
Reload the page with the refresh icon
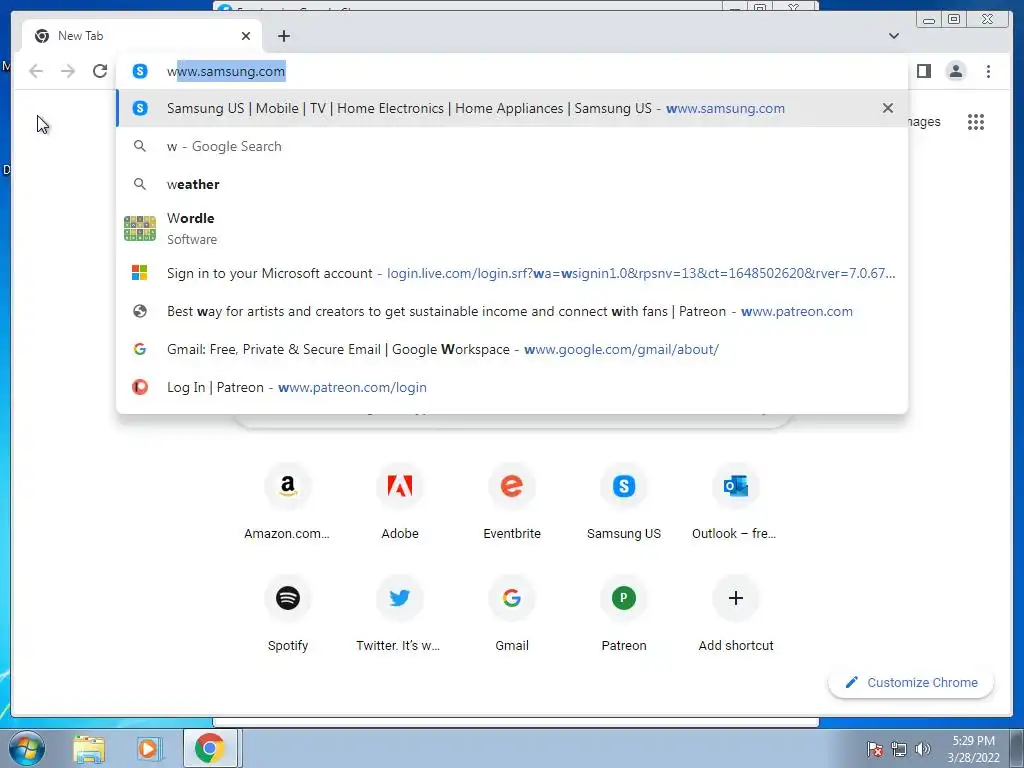coord(100,71)
